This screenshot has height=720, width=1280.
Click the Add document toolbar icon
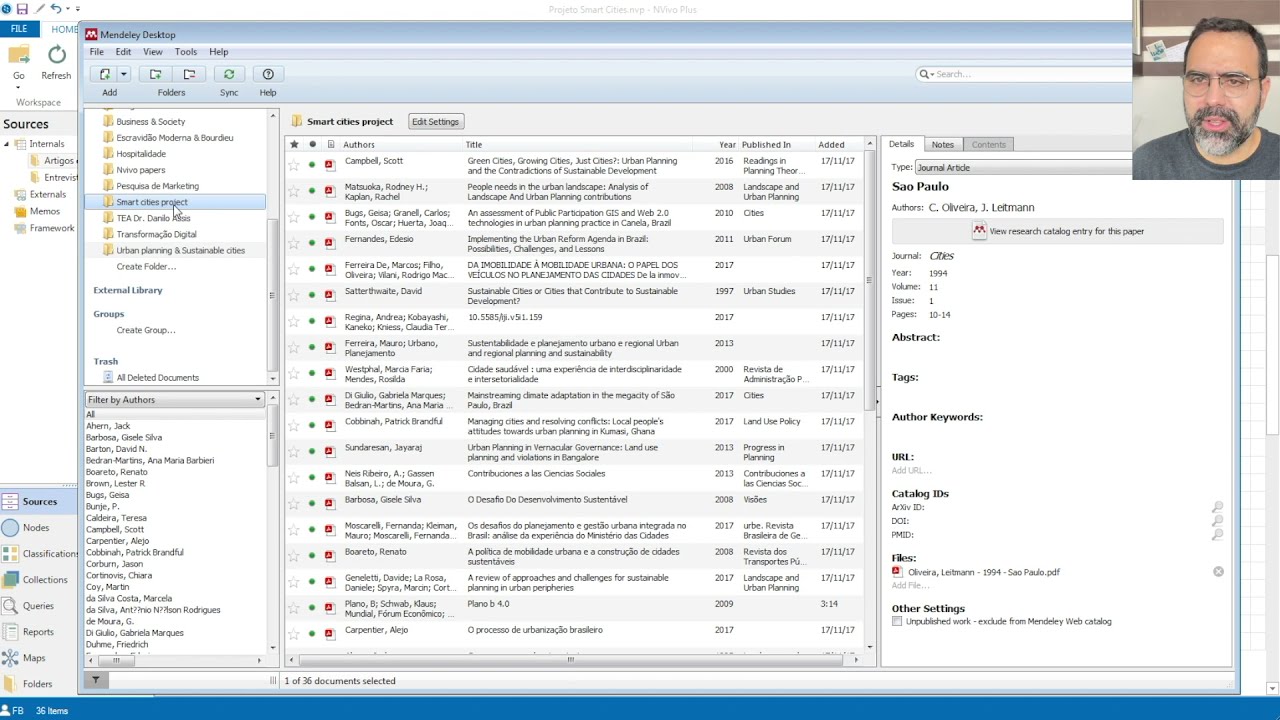point(105,74)
